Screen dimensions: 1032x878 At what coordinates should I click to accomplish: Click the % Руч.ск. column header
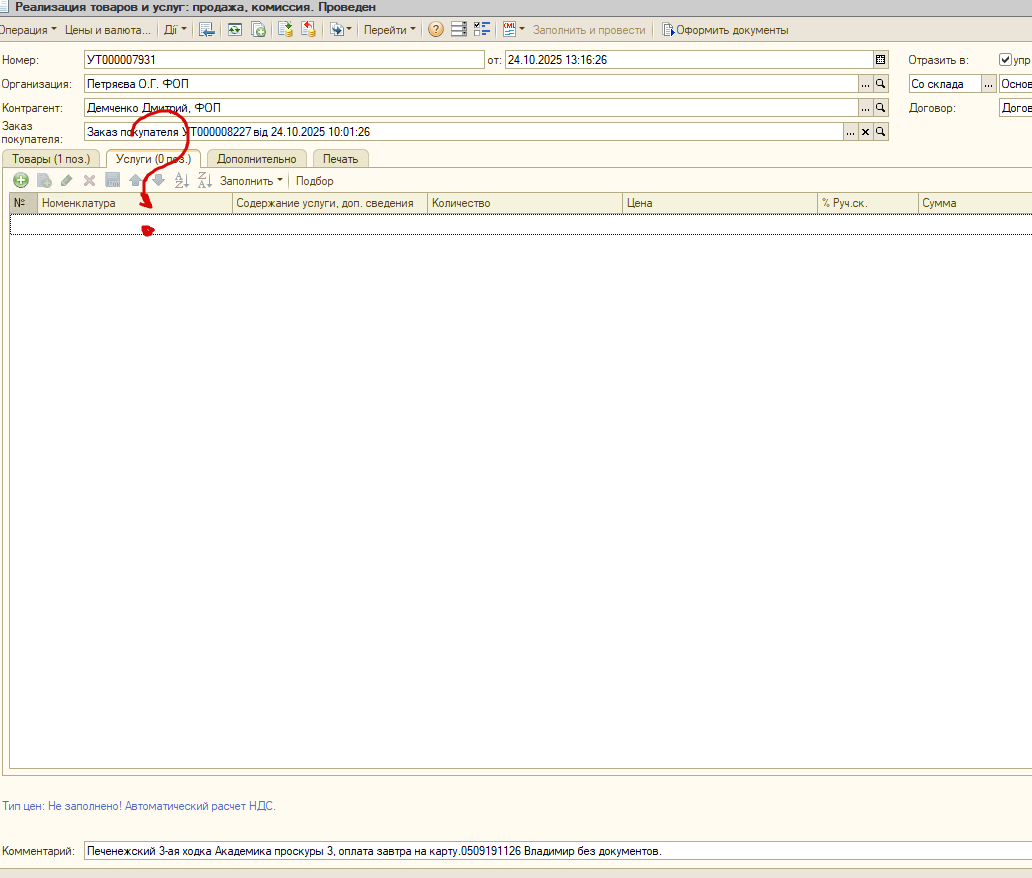pyautogui.click(x=867, y=203)
